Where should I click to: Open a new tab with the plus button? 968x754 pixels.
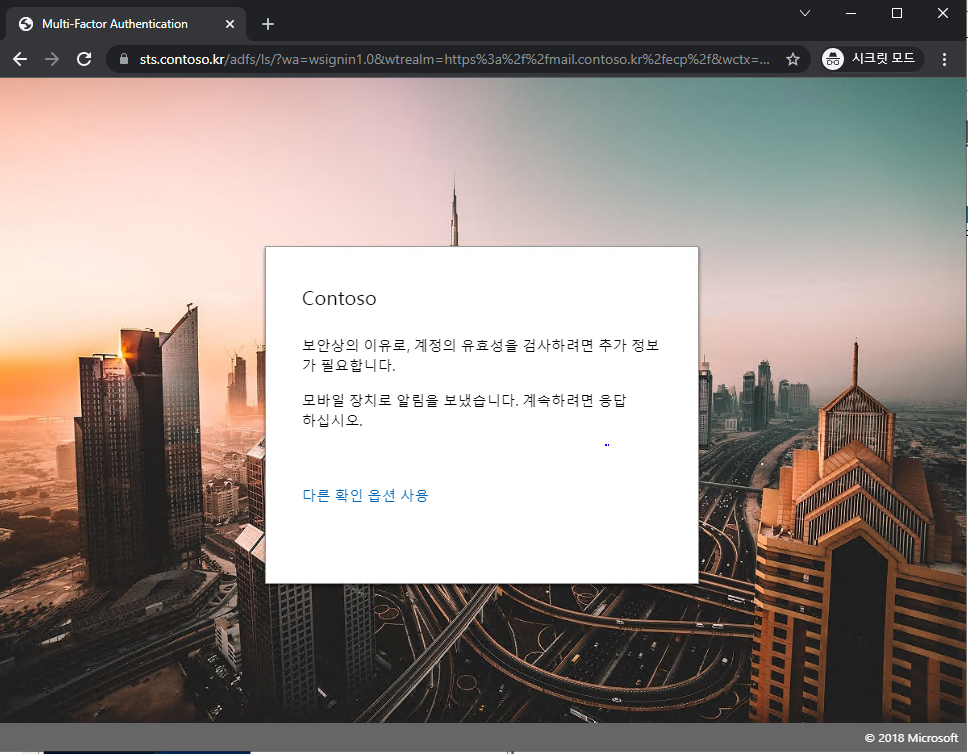pos(267,24)
